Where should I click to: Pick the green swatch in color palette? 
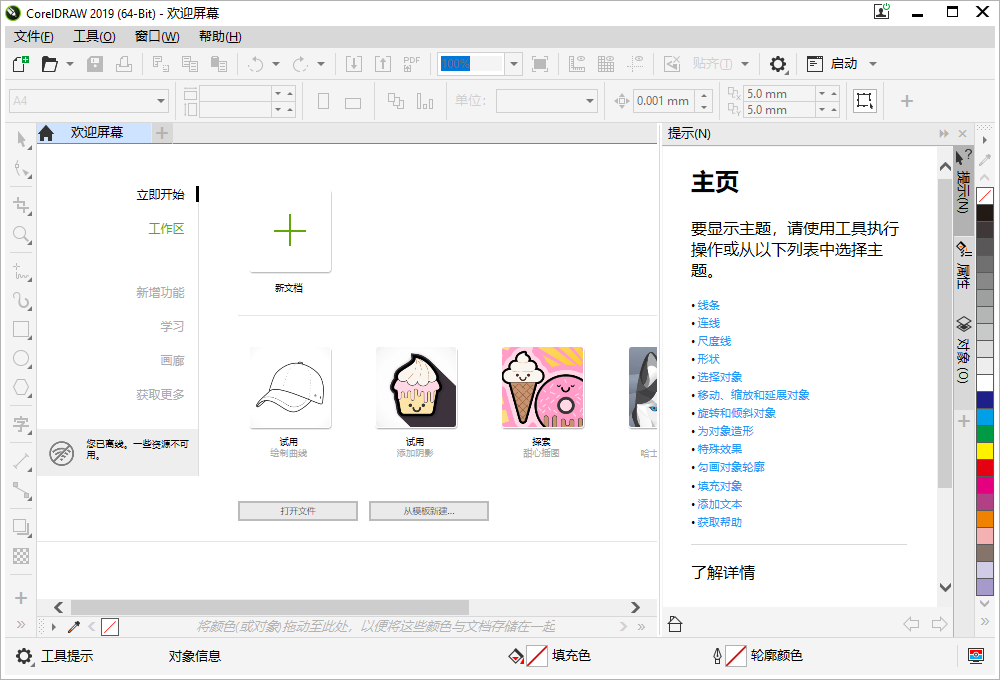pyautogui.click(x=985, y=433)
